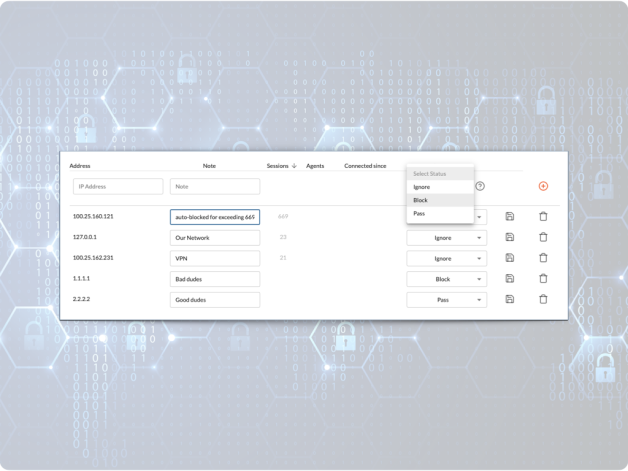The width and height of the screenshot is (628, 471).
Task: Select Block in the status menu
Action: (421, 200)
